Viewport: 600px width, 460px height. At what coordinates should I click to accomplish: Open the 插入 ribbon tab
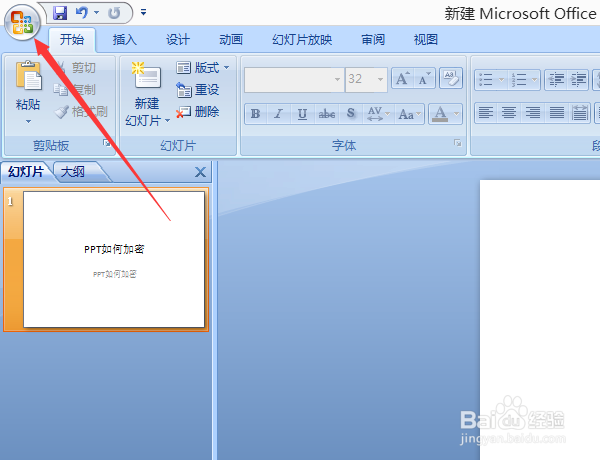coord(125,39)
